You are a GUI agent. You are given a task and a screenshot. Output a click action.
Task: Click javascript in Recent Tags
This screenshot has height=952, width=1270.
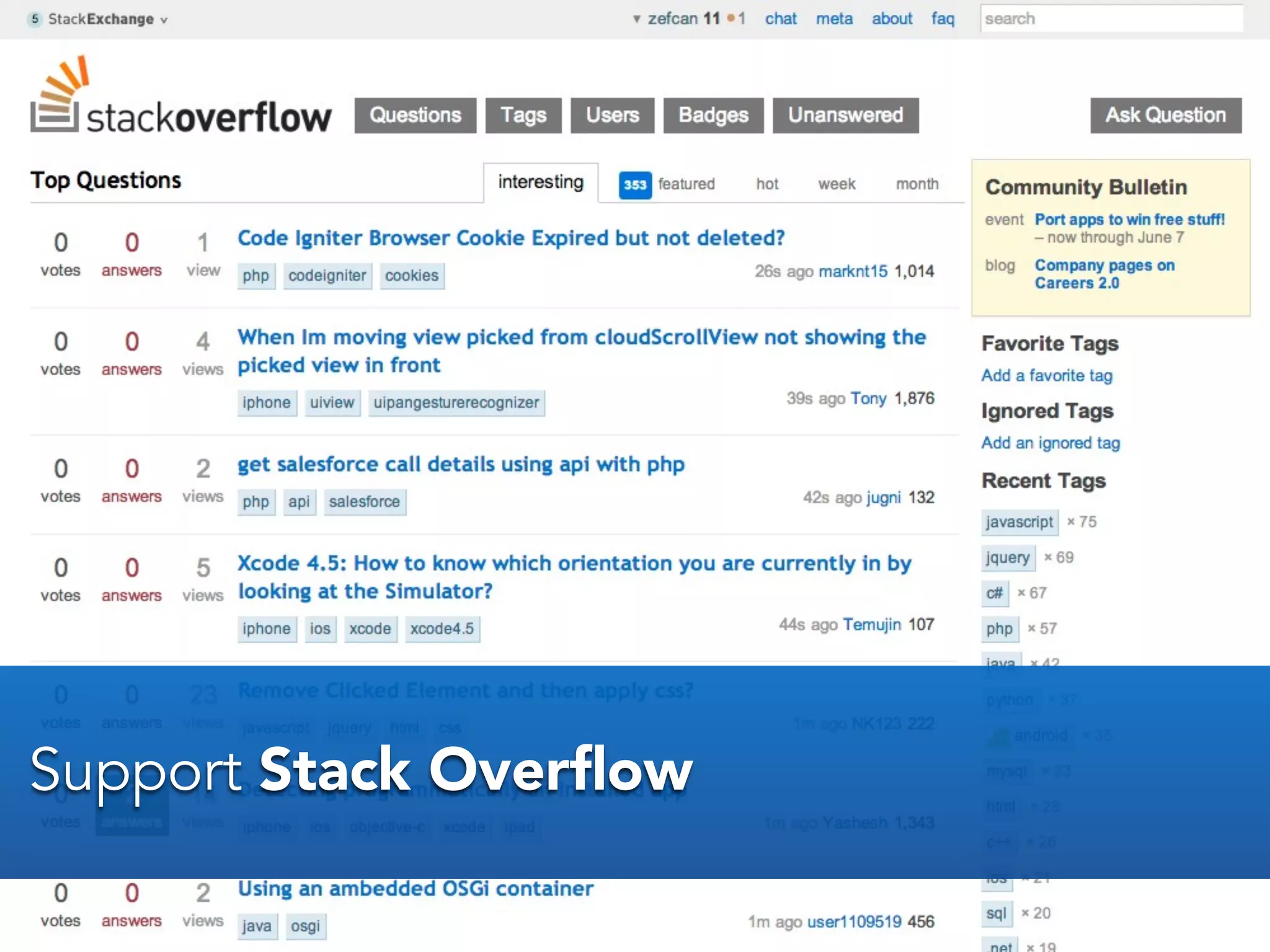1019,522
